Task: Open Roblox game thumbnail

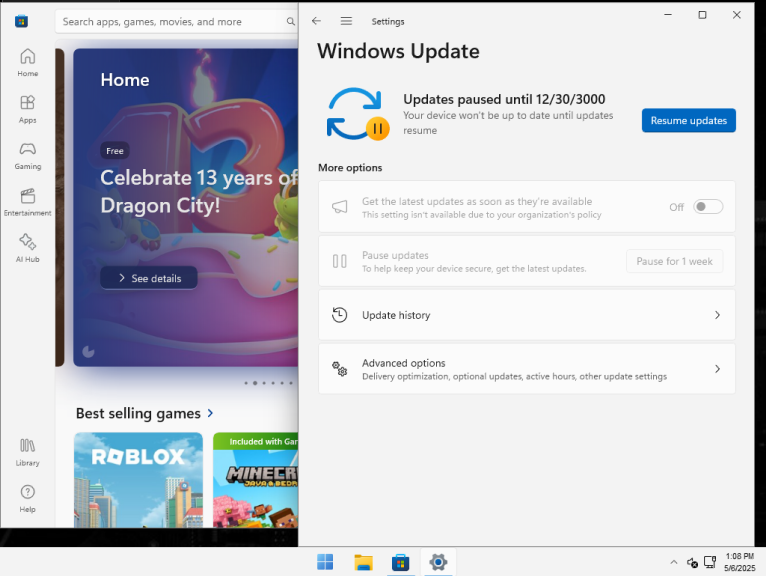Action: 138,480
